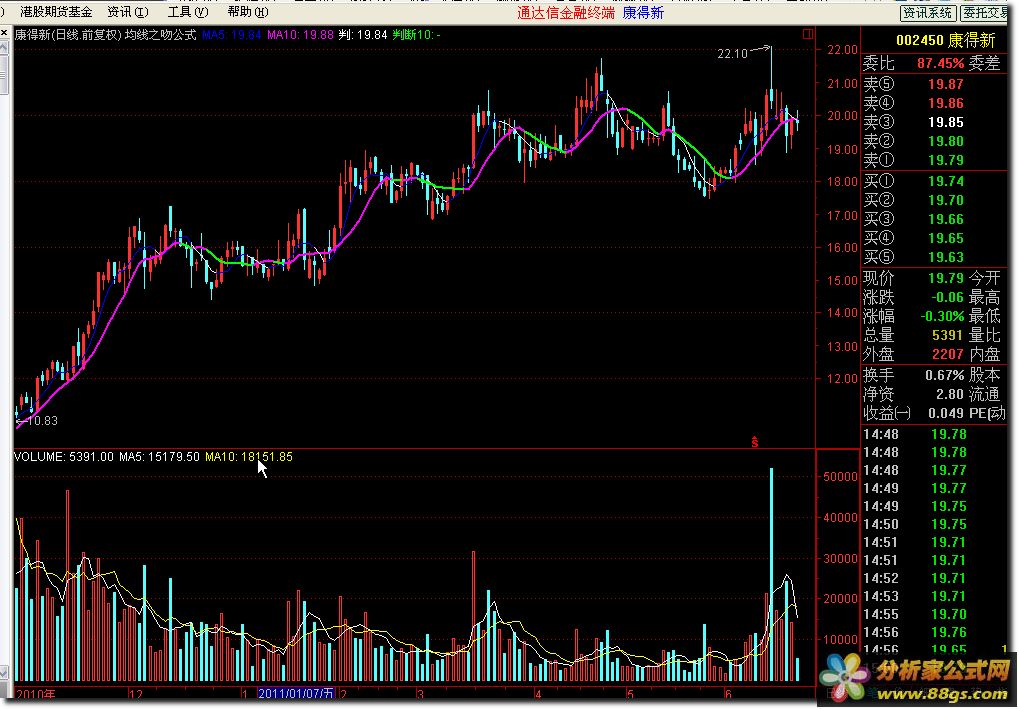Click the volume MA5: 15179.50 label
The height and width of the screenshot is (709, 1019).
point(159,457)
